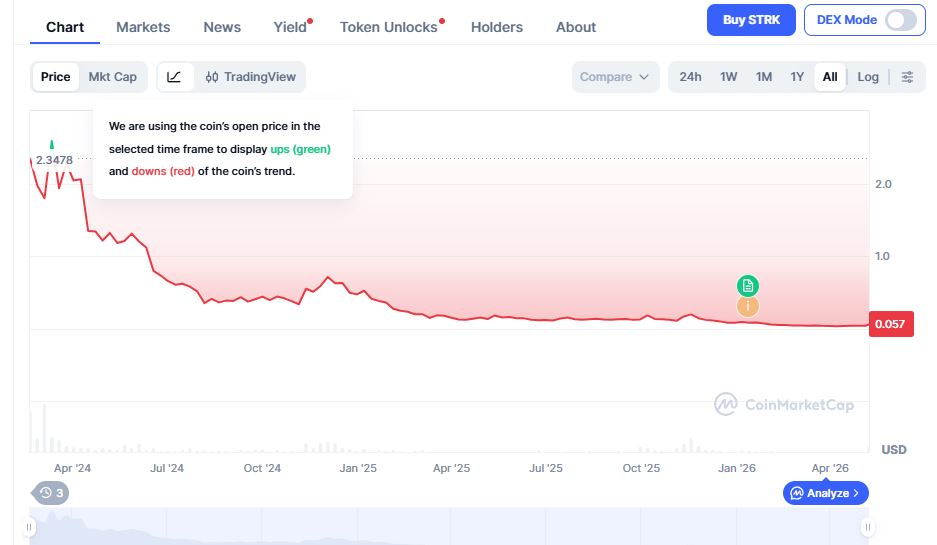Grab the left range slider handle

point(29,526)
